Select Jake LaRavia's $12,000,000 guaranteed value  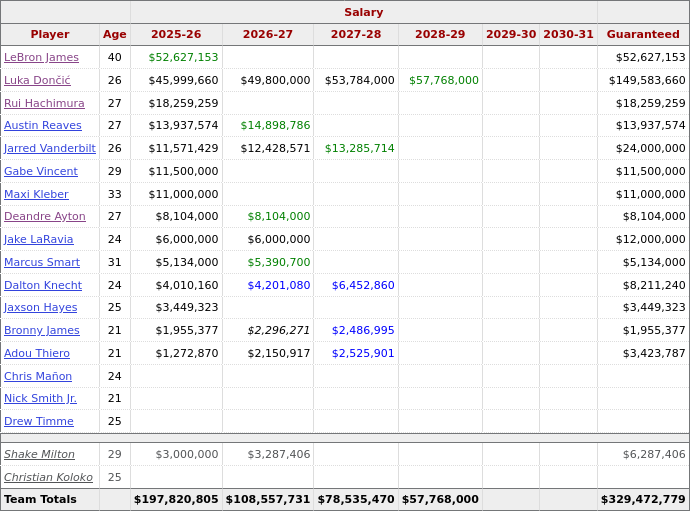[x=650, y=239]
